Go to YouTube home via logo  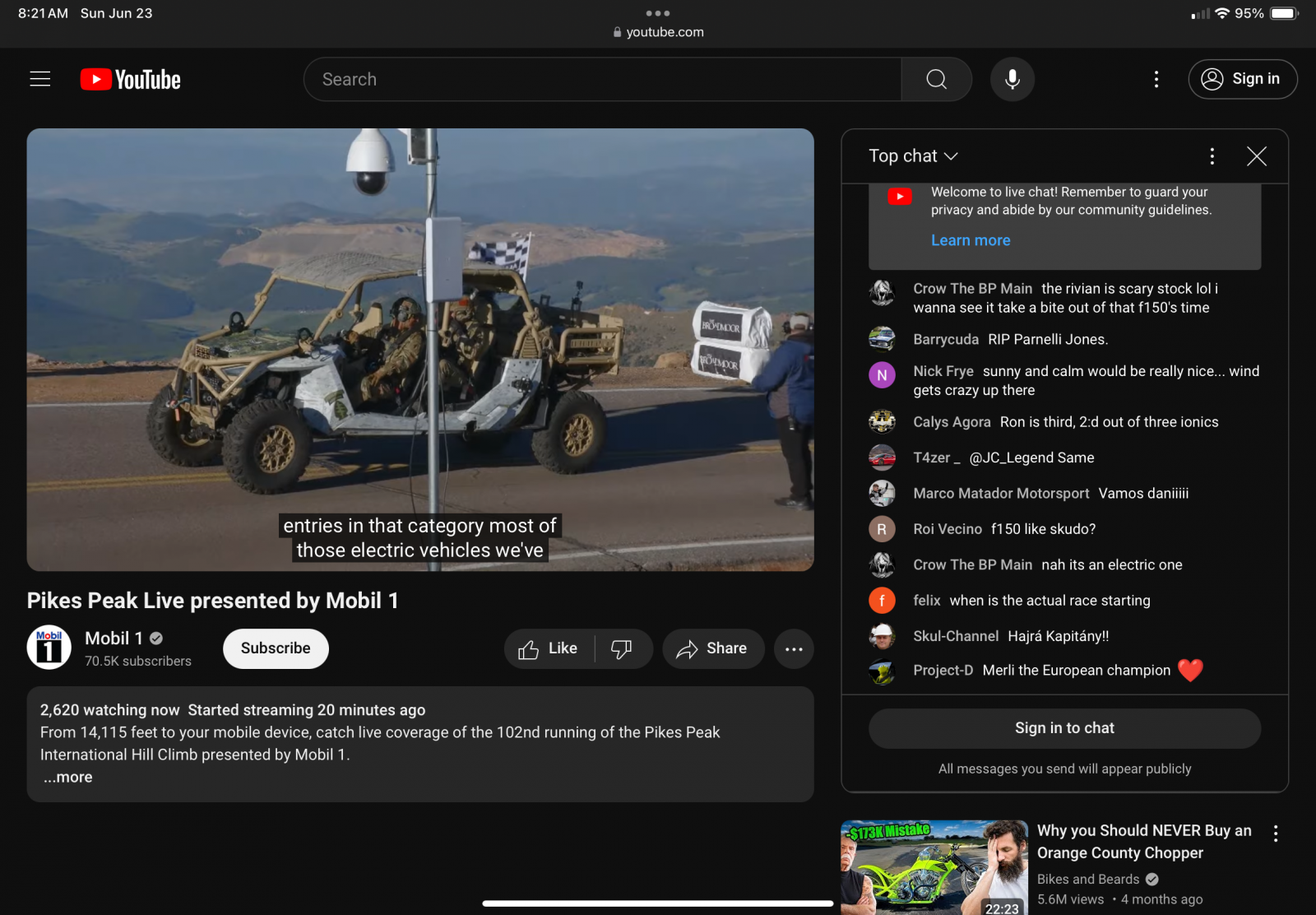click(x=131, y=79)
